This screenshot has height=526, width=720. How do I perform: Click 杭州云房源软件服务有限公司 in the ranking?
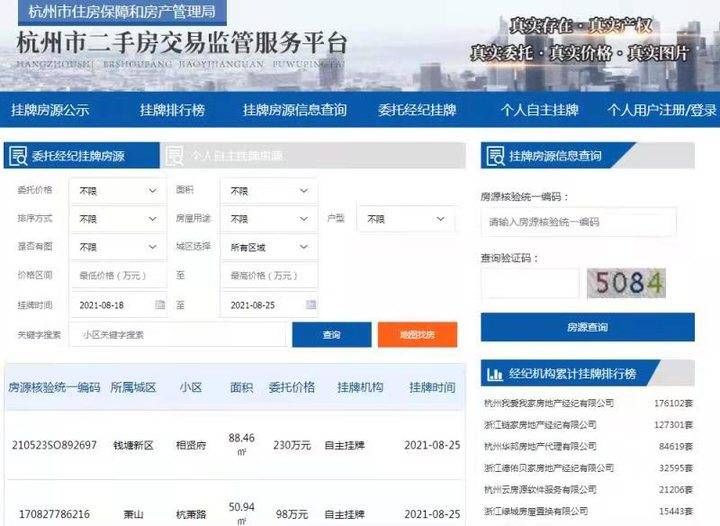point(540,489)
